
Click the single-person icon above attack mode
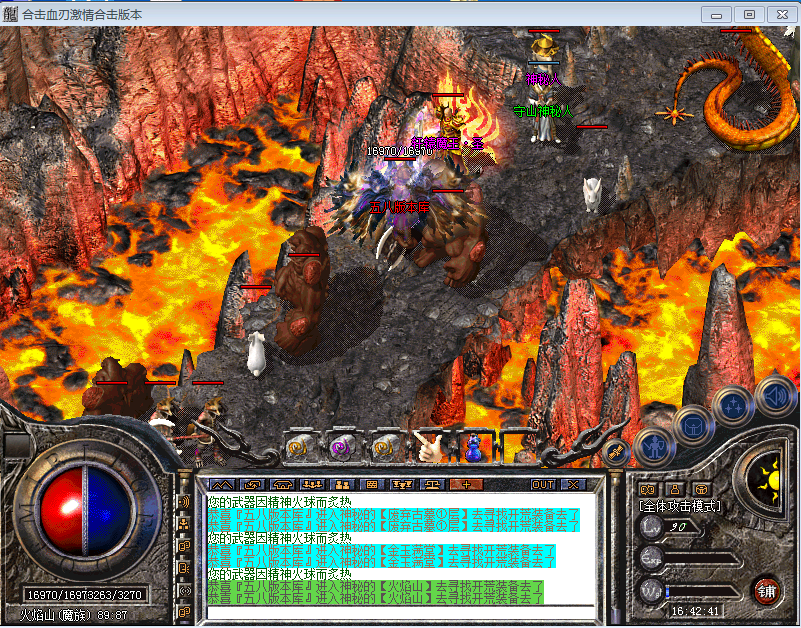[675, 489]
